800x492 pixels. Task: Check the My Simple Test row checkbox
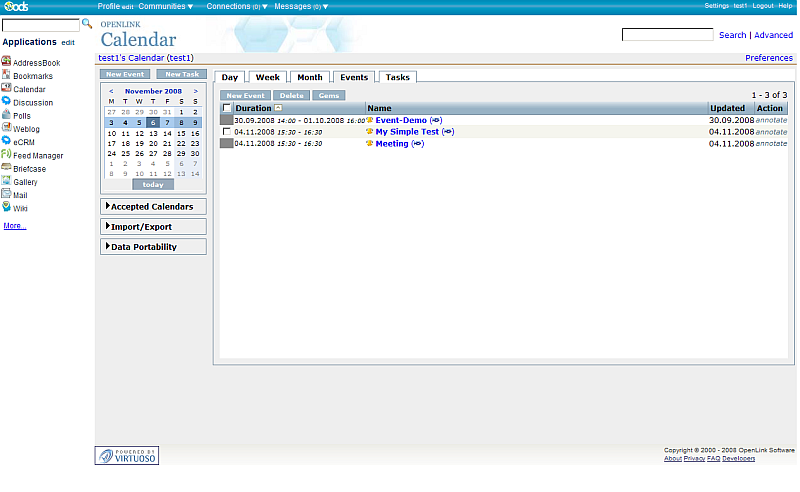227,132
